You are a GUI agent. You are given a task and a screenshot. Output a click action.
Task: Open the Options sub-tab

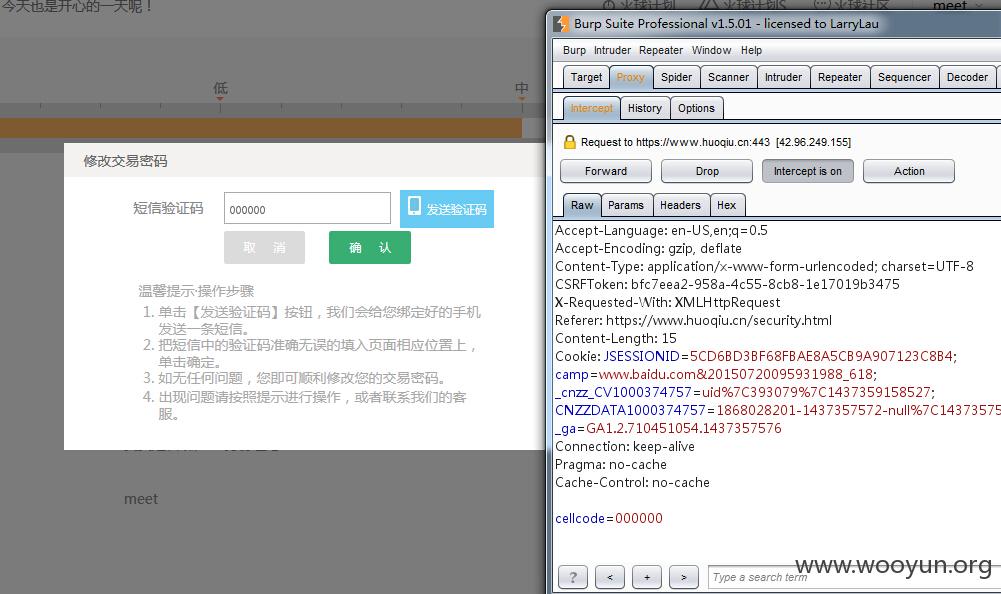[x=696, y=108]
